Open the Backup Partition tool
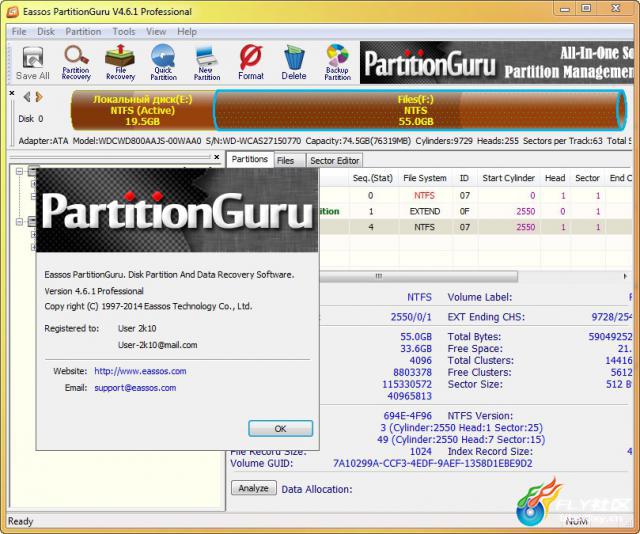This screenshot has height=534, width=640. [x=338, y=62]
